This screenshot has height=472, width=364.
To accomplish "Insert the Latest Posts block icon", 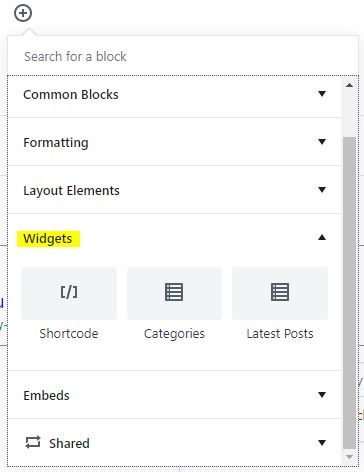I will coord(280,292).
